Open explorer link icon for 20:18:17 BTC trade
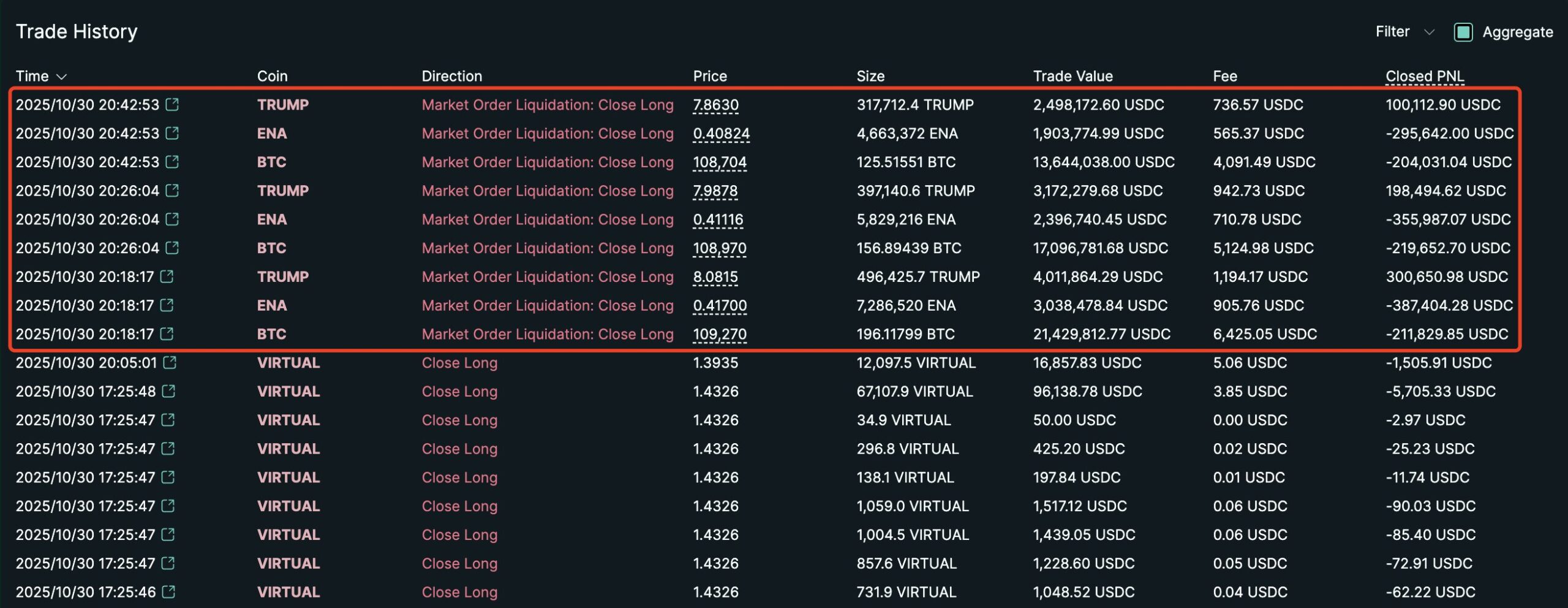1568x608 pixels. [x=167, y=334]
